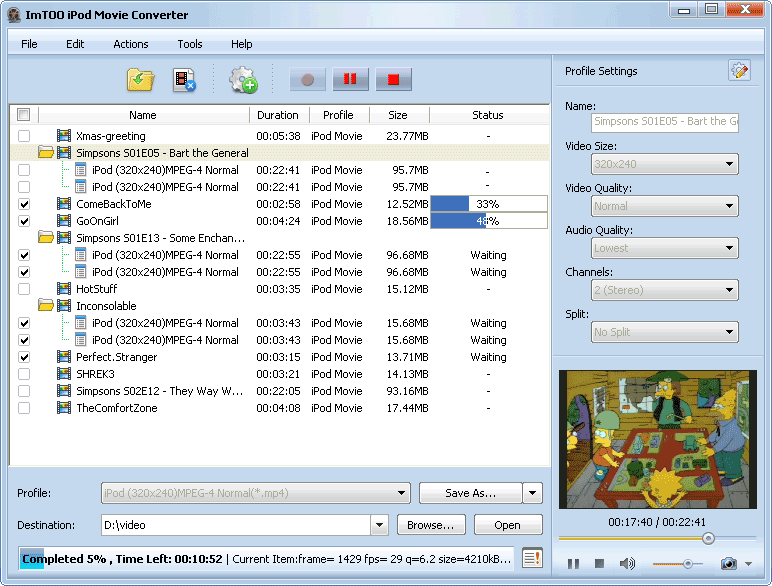Click the add profile gear icon

pyautogui.click(x=243, y=80)
